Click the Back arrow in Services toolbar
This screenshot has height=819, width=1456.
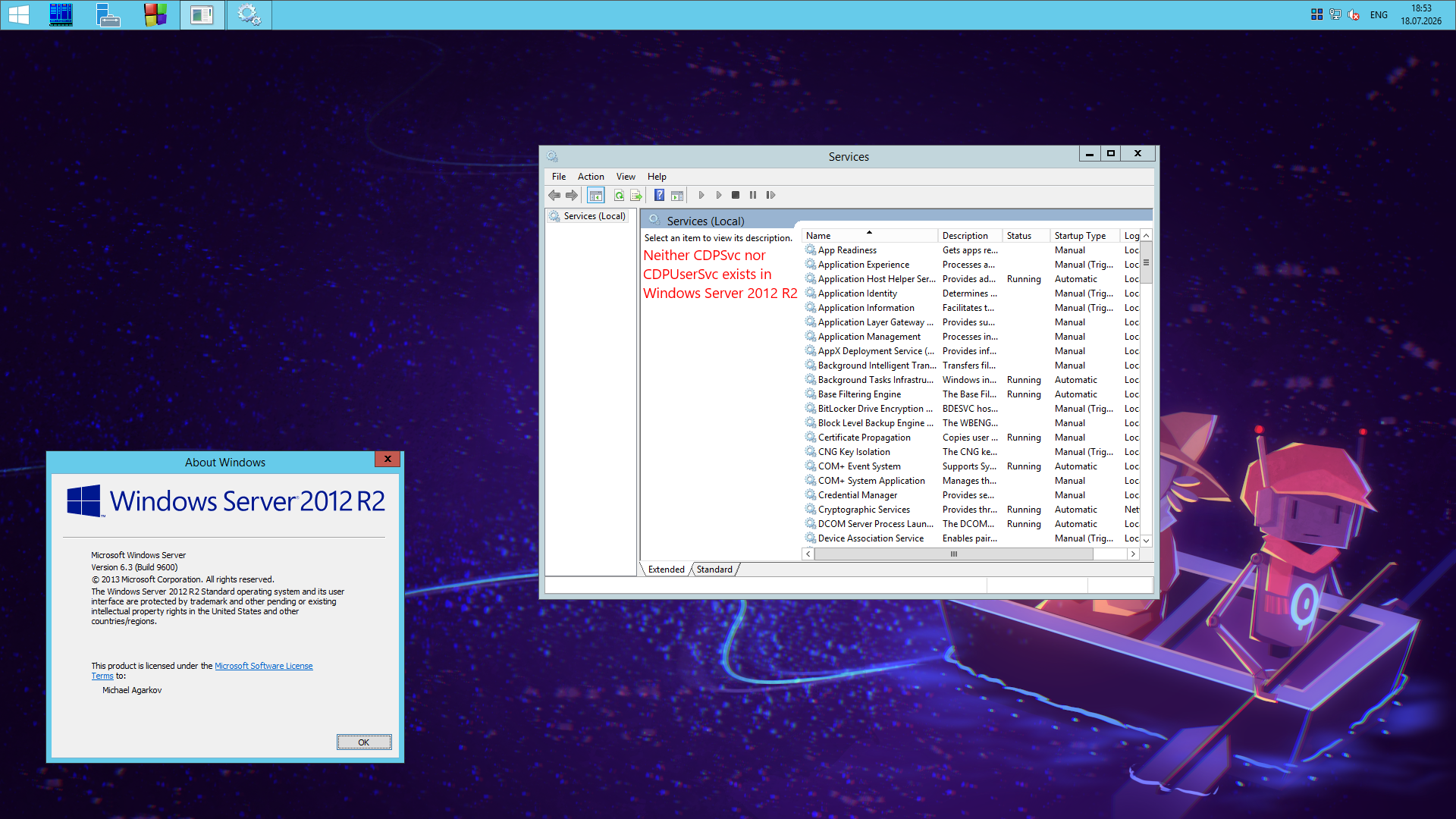click(554, 196)
